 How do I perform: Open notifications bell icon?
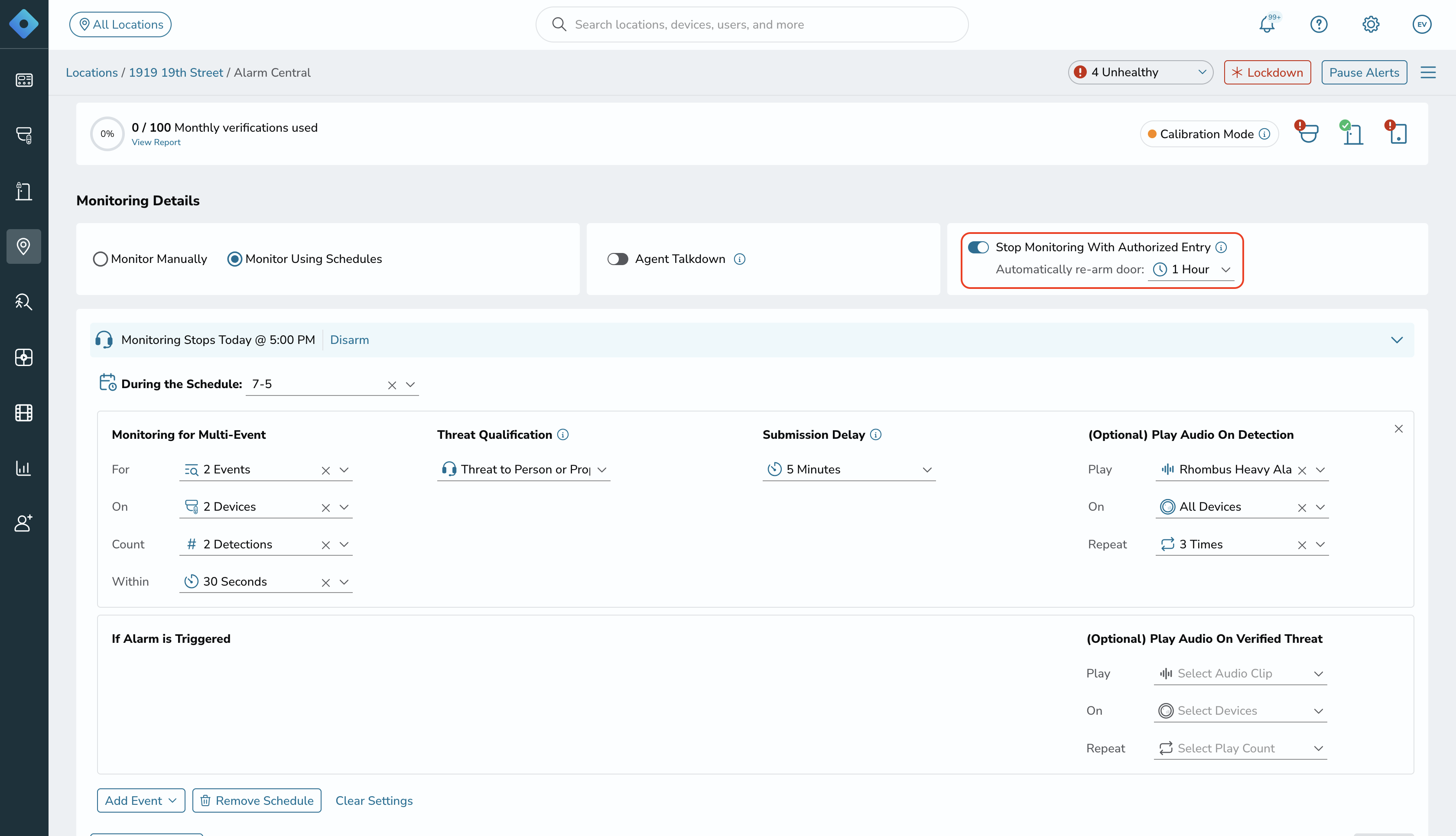1267,25
